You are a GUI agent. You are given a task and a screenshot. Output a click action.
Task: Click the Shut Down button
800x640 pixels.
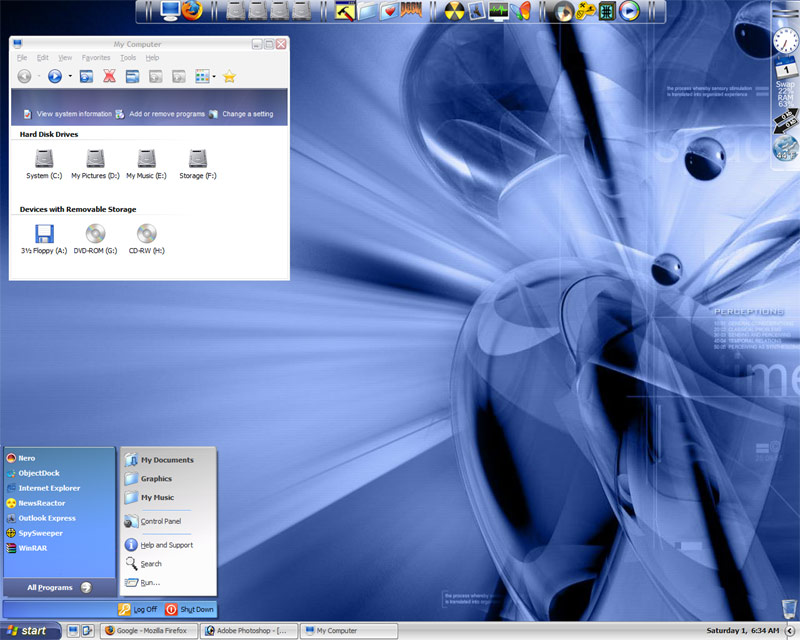pyautogui.click(x=190, y=609)
